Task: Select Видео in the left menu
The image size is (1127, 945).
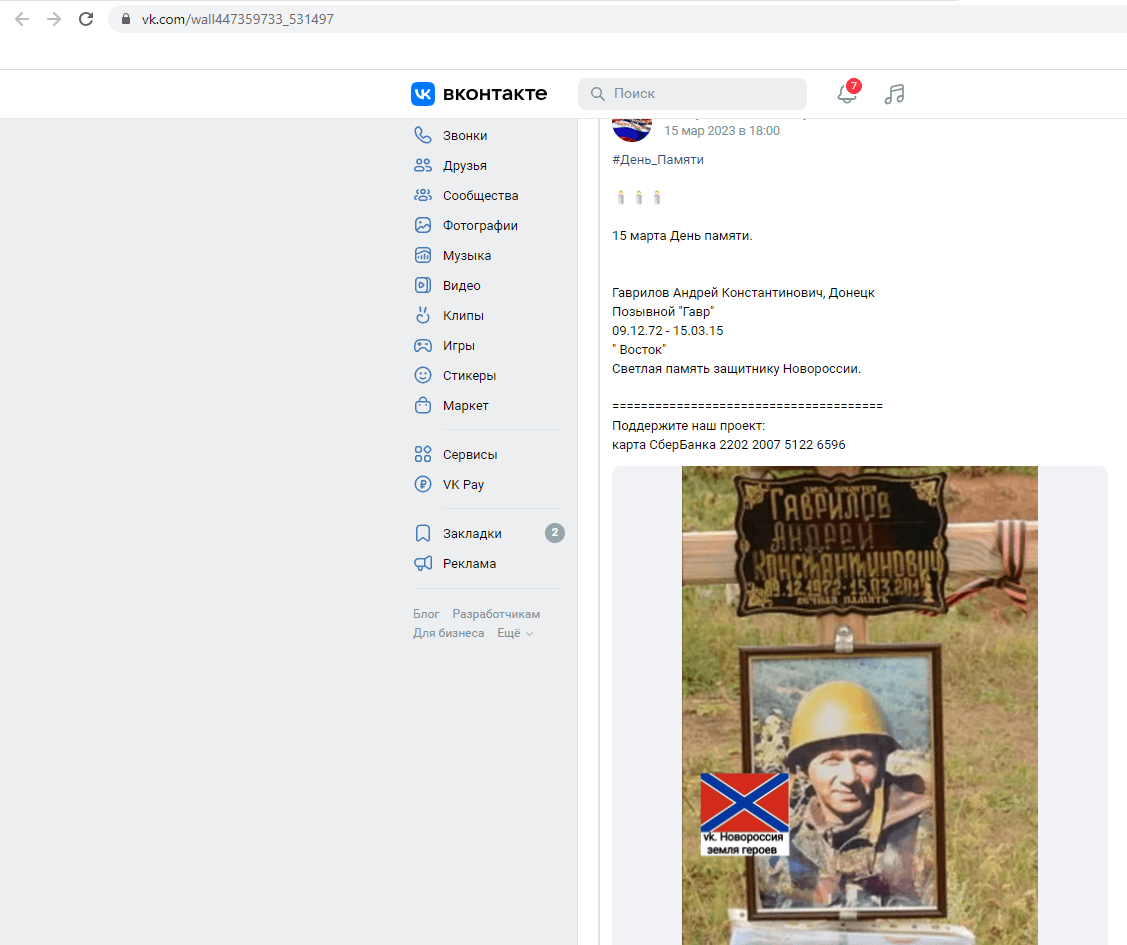Action: point(461,286)
